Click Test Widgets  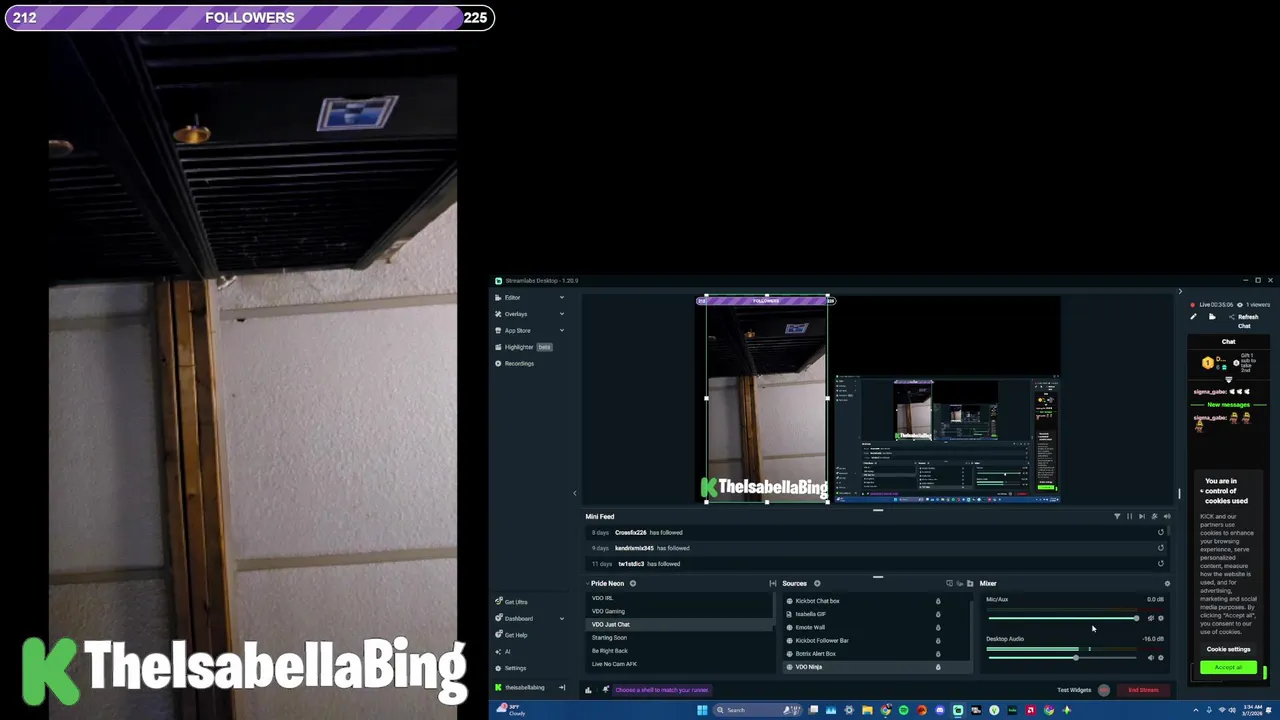(x=1074, y=689)
